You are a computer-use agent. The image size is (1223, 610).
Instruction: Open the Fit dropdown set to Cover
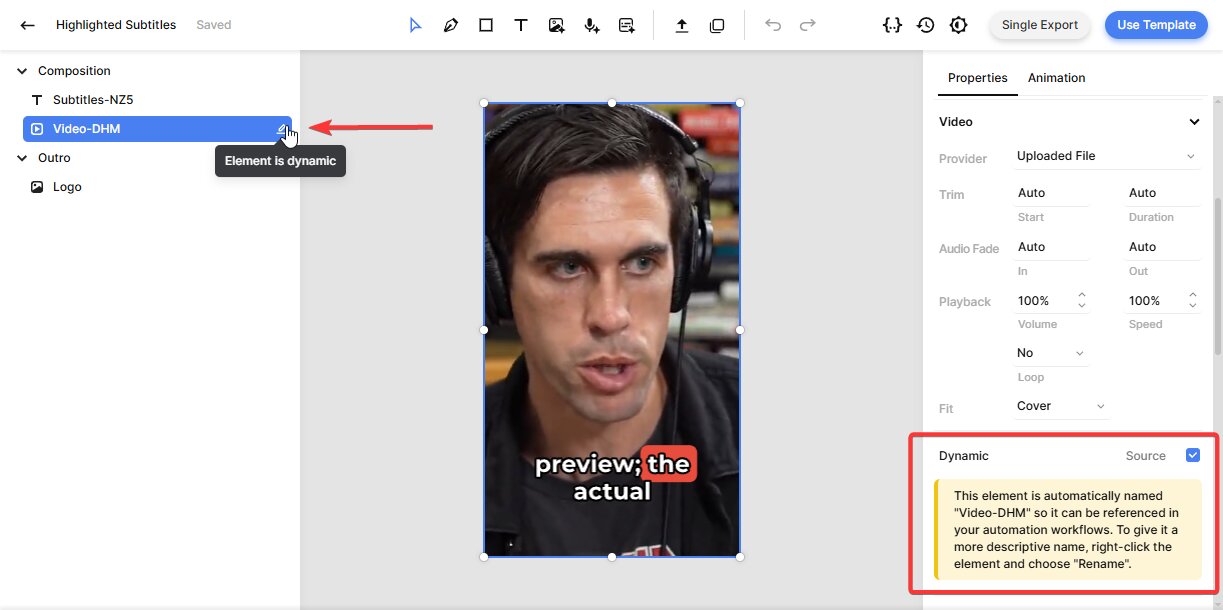tap(1060, 406)
